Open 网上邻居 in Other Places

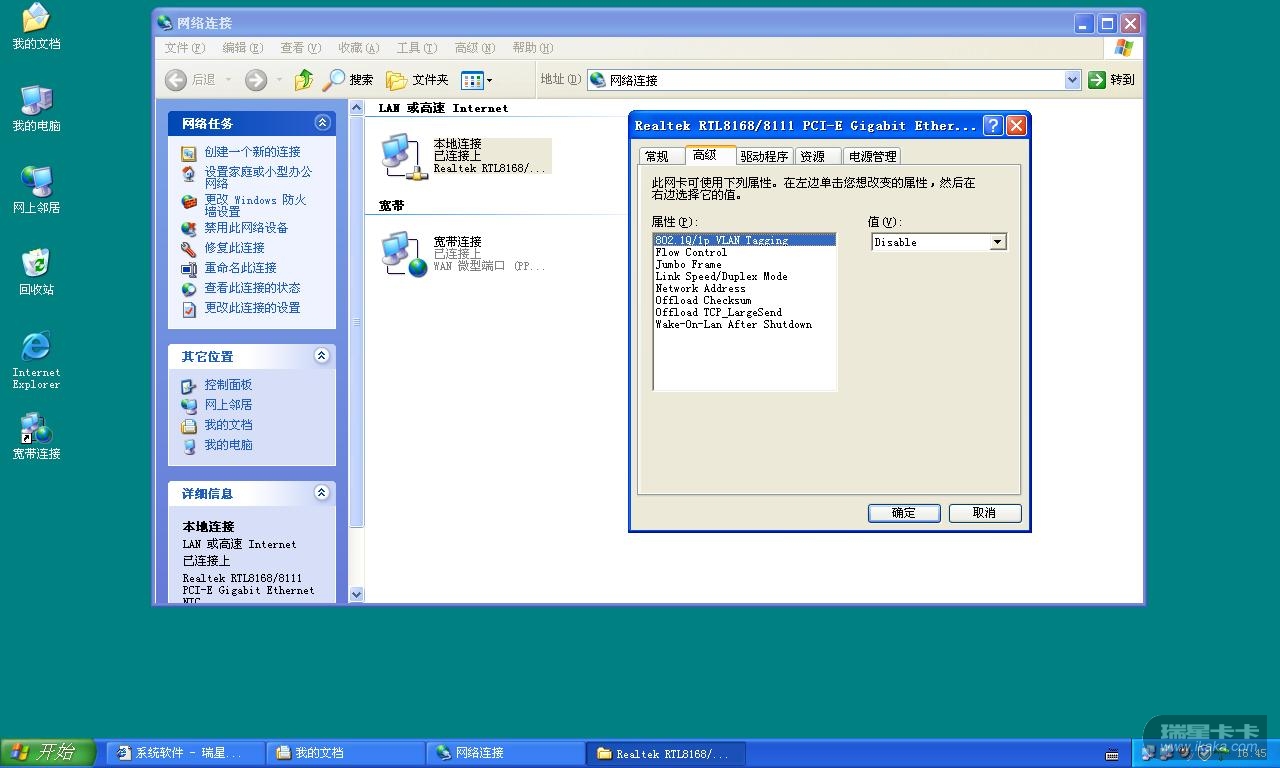pyautogui.click(x=228, y=405)
